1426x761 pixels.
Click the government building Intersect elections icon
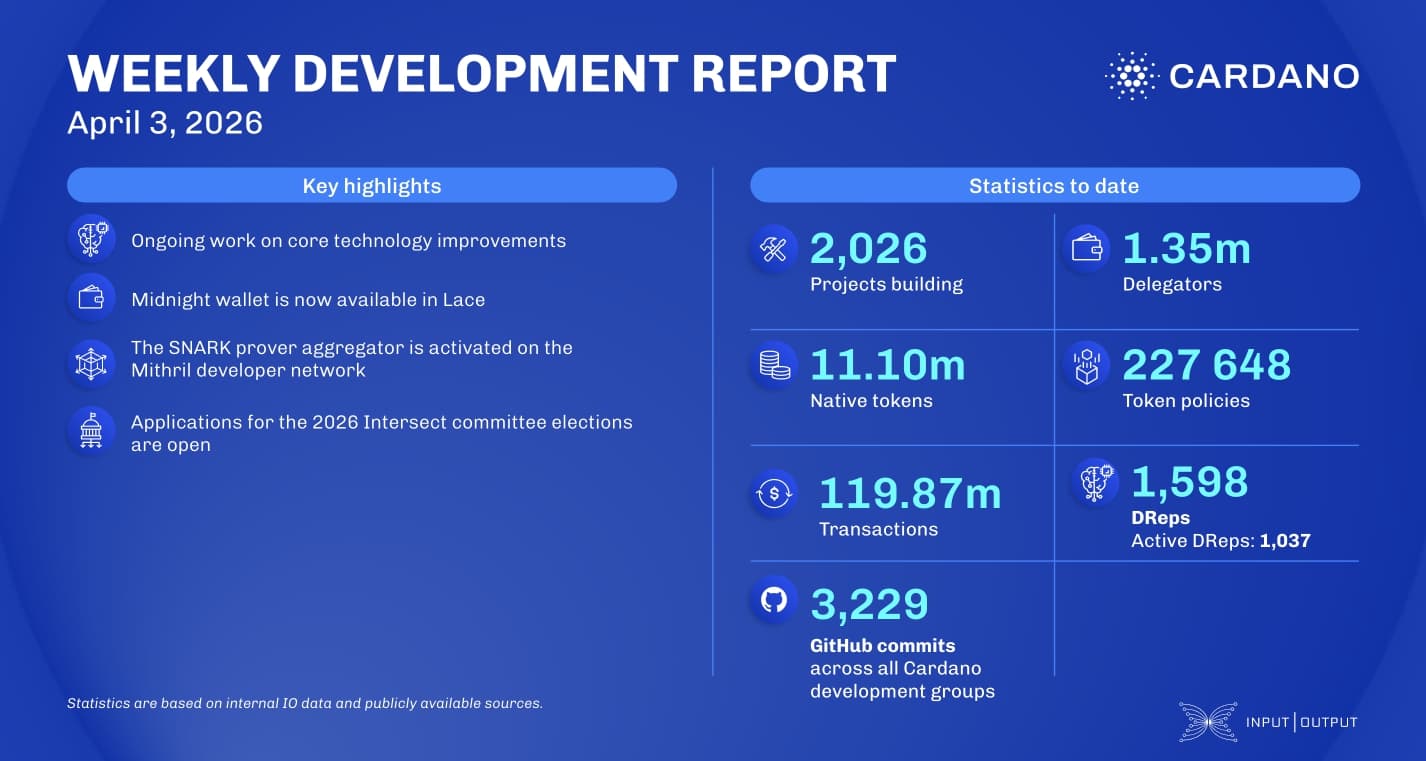(91, 430)
